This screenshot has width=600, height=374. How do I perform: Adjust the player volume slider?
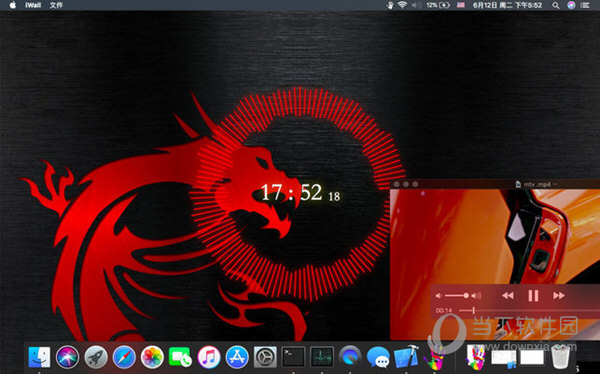457,296
